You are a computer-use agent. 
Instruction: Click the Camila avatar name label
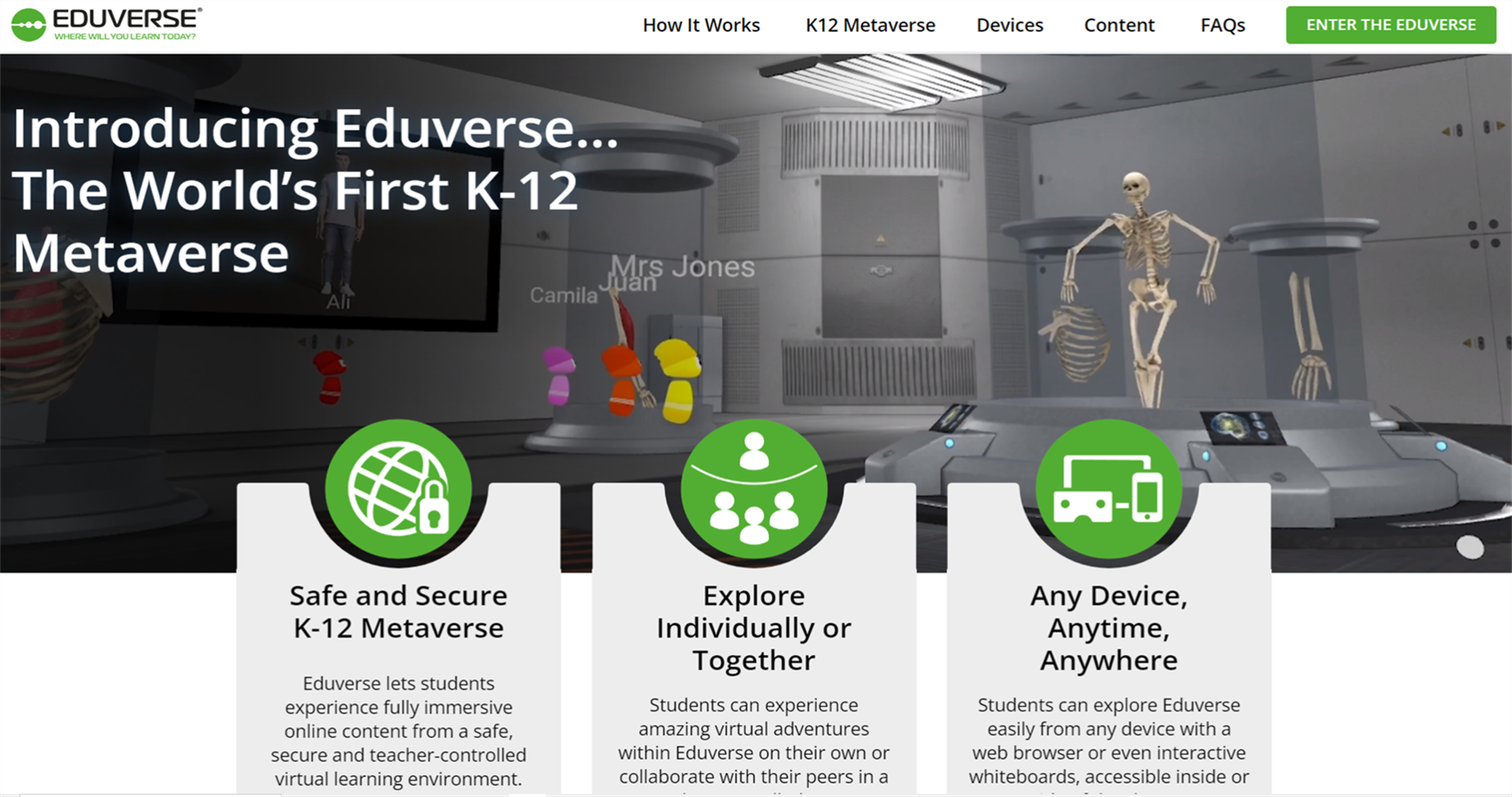[x=563, y=296]
